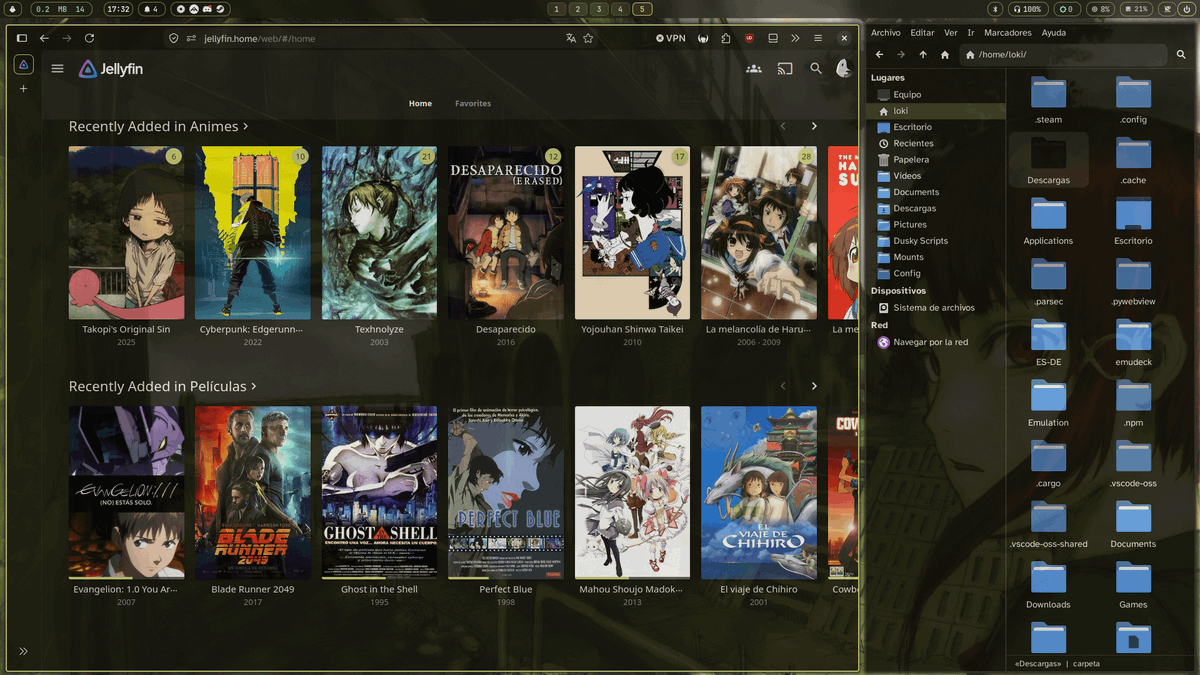Open the Texhnolyze poster

pos(379,233)
